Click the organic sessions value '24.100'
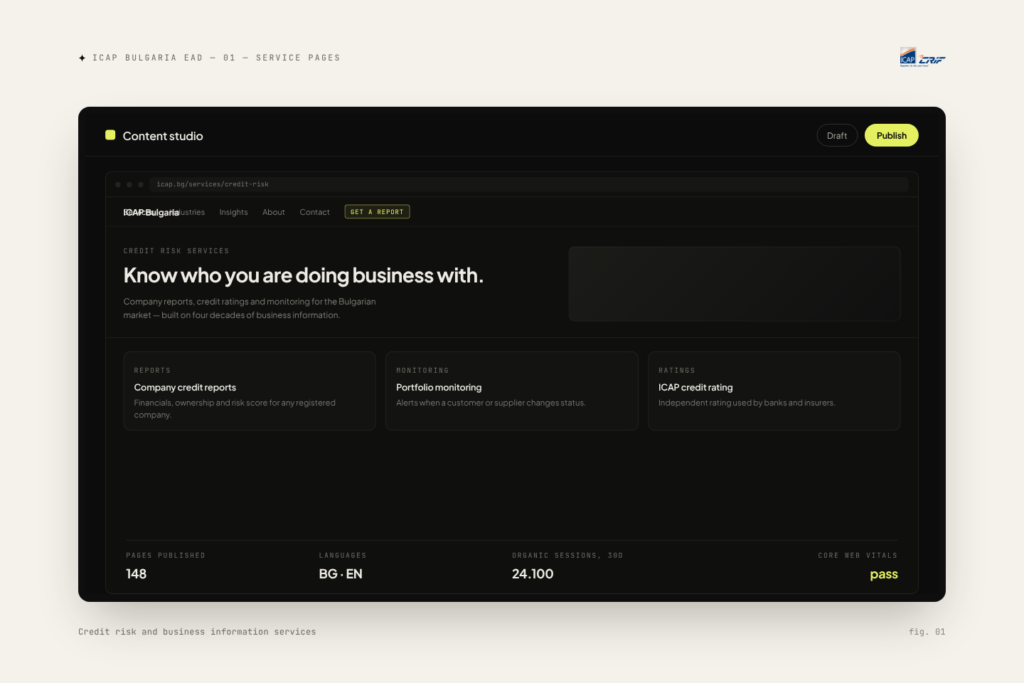This screenshot has width=1024, height=683. [x=532, y=574]
